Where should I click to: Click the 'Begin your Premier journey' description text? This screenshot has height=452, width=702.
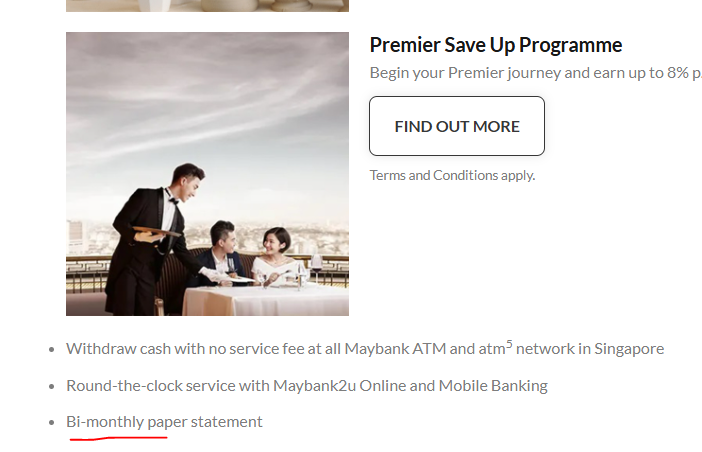point(535,73)
